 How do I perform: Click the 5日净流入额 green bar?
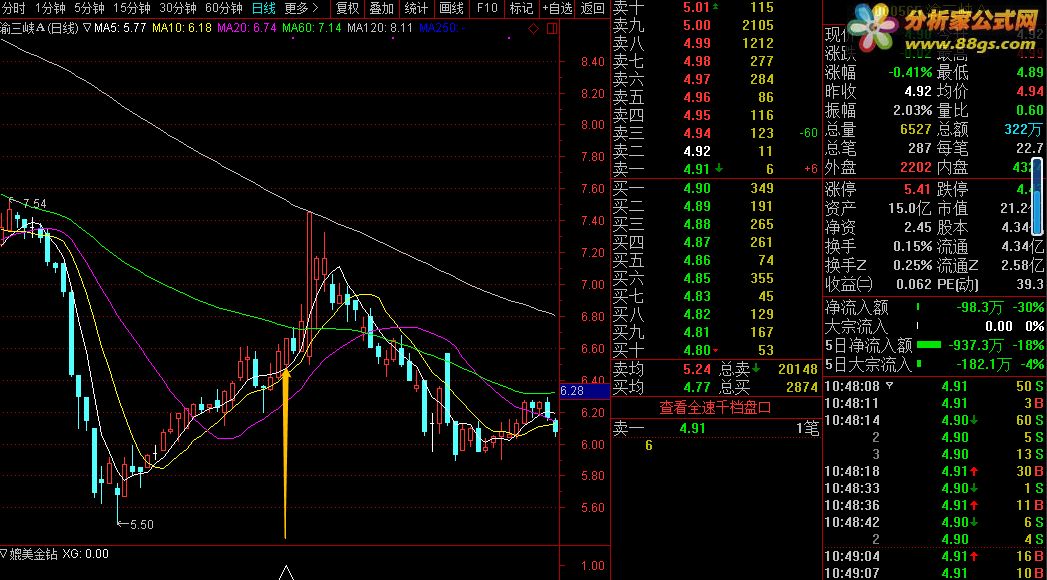point(929,345)
